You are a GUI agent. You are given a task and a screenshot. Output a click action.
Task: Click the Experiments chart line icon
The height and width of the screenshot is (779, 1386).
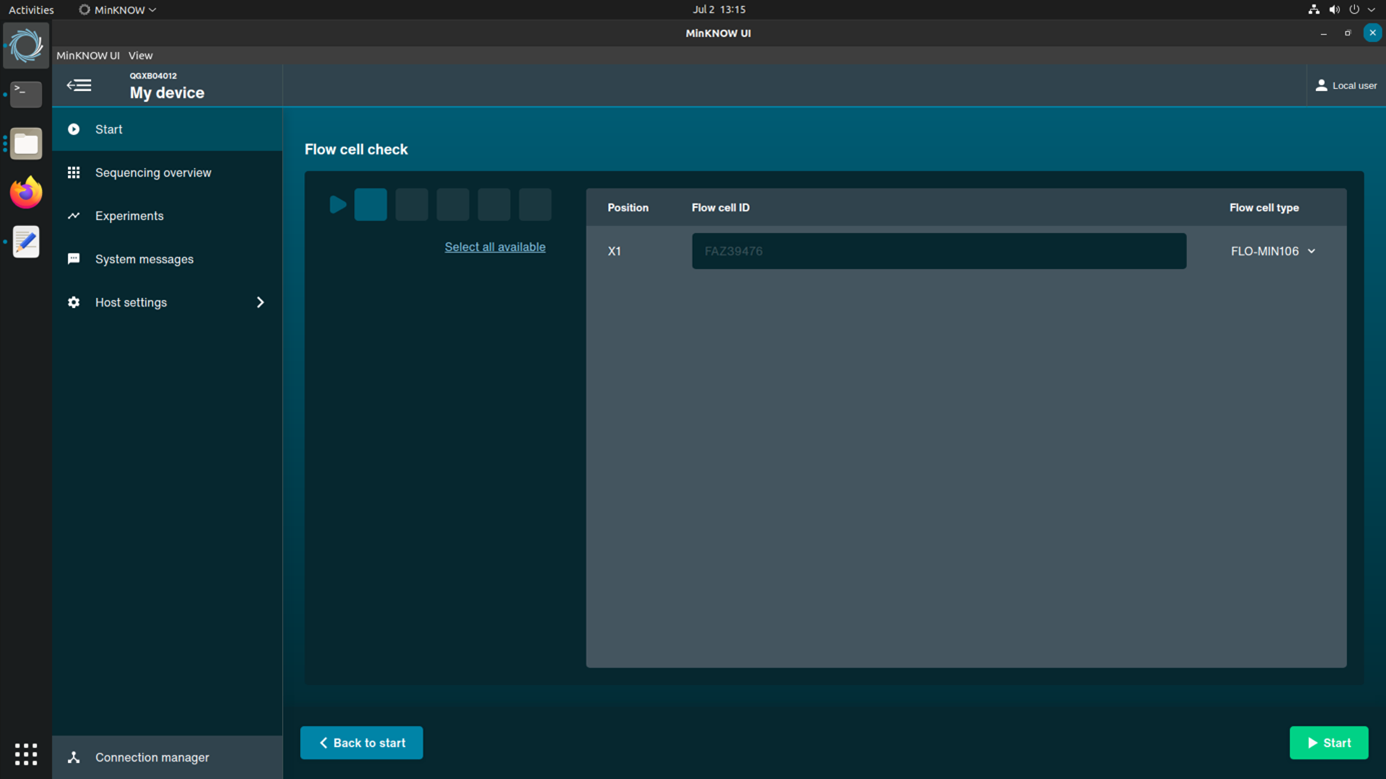74,216
